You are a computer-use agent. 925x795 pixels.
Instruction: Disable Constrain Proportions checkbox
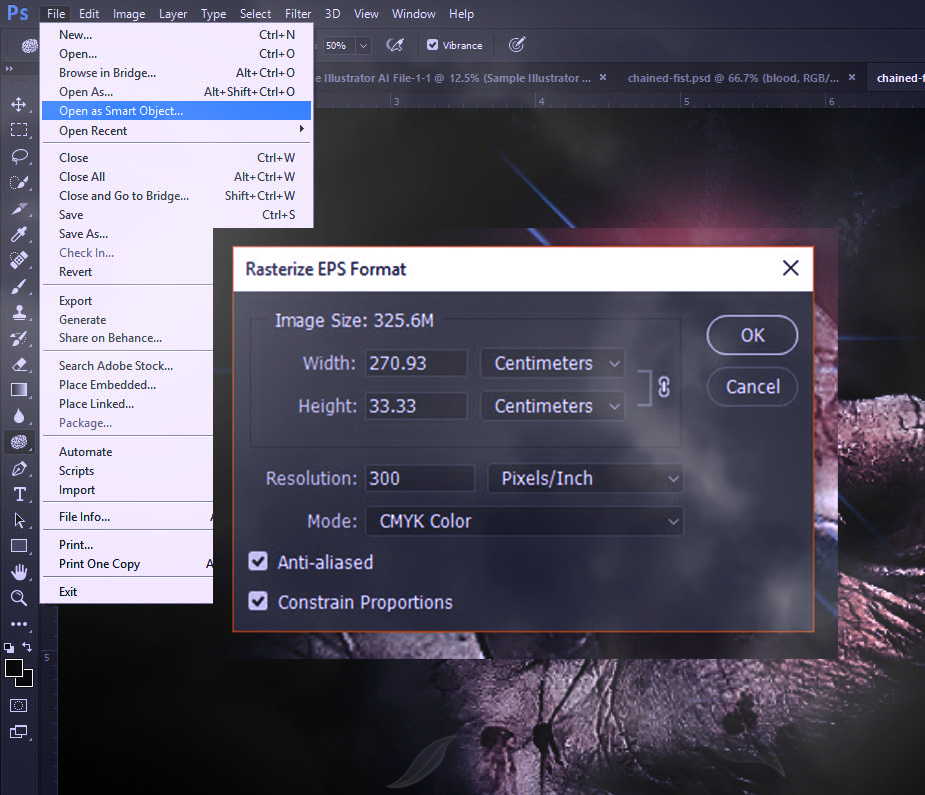tap(258, 602)
